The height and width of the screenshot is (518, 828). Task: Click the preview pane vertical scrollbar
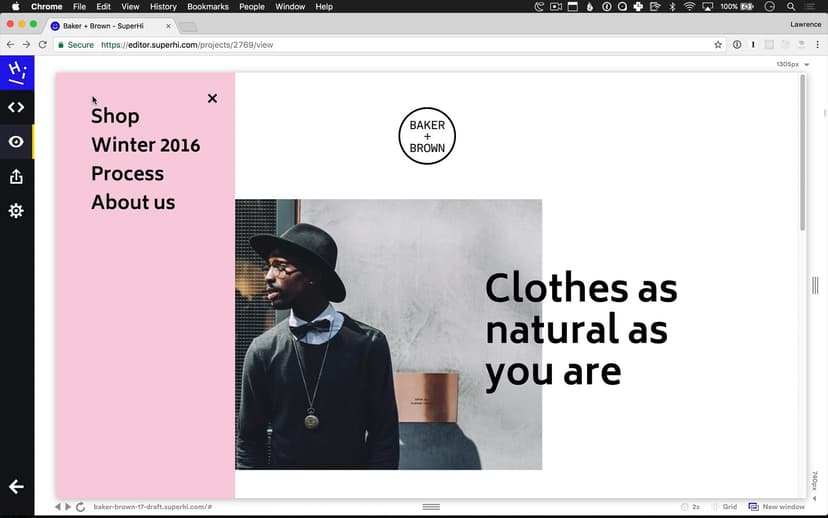coord(802,160)
